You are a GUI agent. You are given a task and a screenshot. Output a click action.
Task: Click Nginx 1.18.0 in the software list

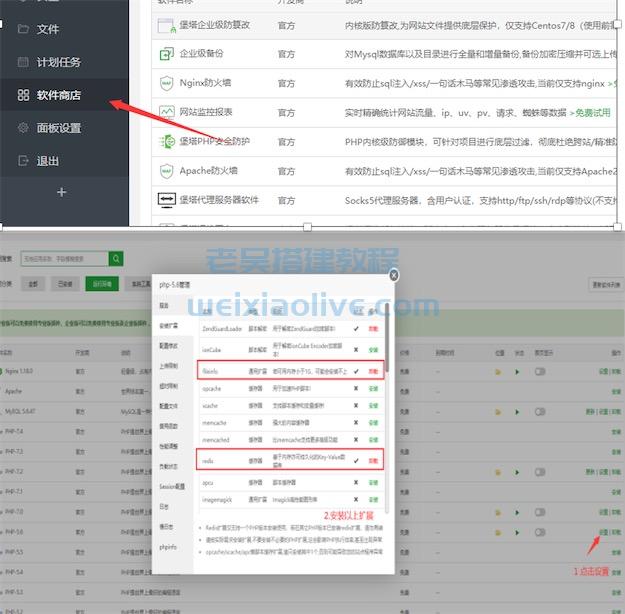pyautogui.click(x=18, y=371)
